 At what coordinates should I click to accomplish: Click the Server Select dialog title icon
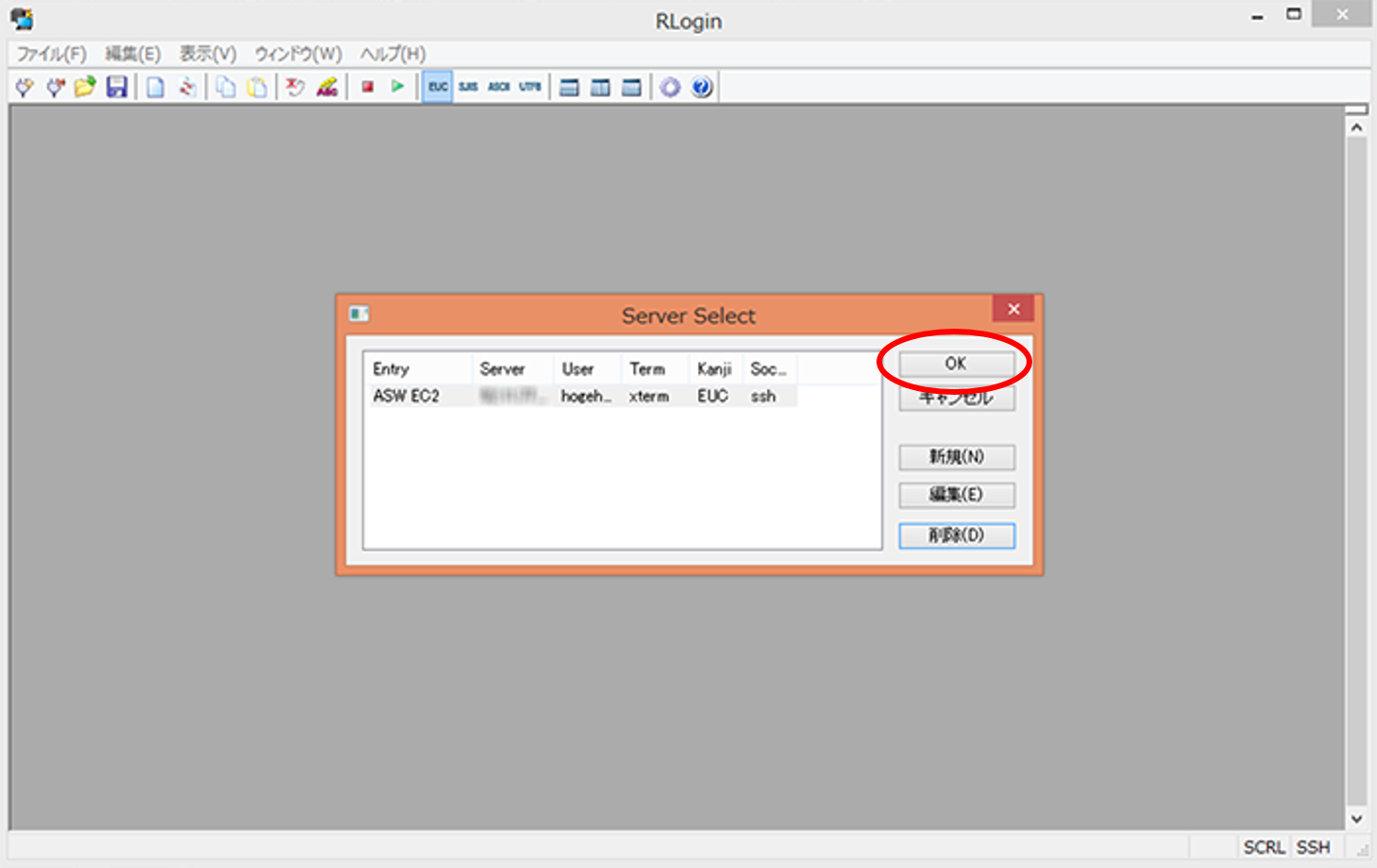(359, 314)
